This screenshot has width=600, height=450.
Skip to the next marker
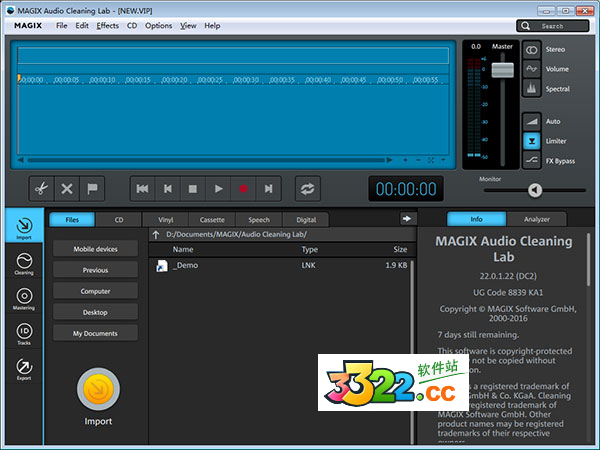(268, 189)
